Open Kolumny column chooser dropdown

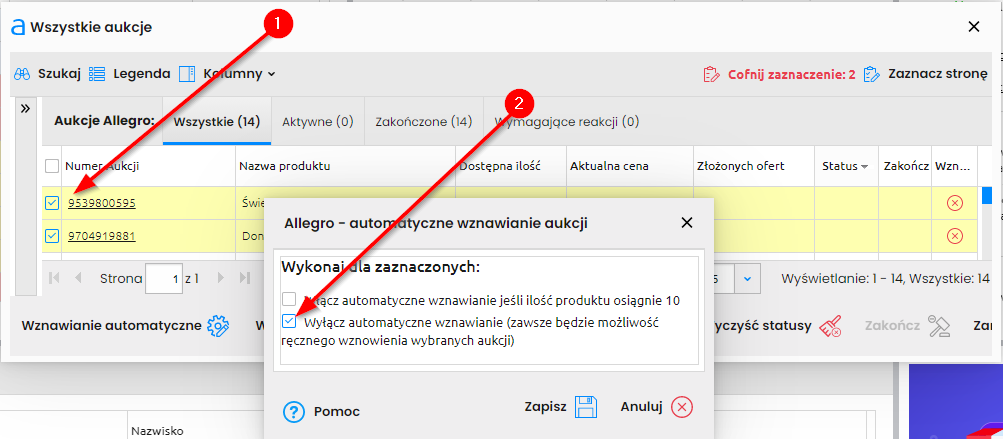coord(227,74)
